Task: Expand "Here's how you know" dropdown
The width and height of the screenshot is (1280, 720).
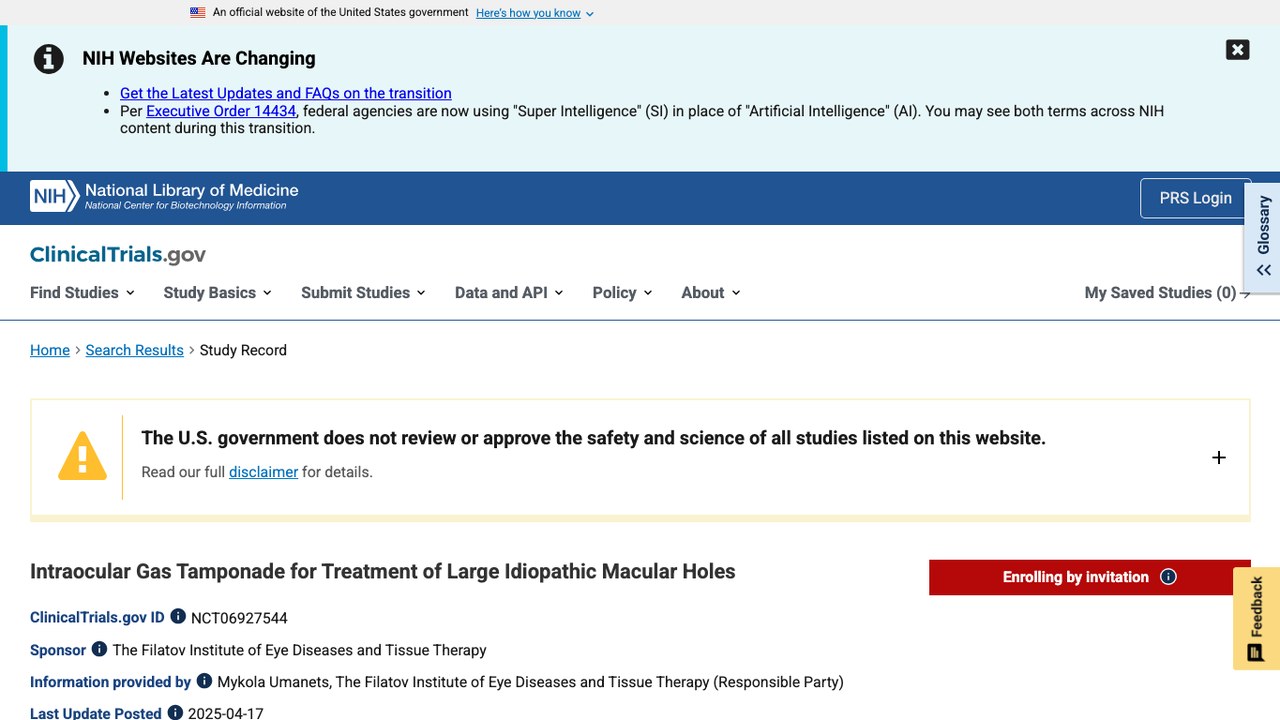Action: click(x=535, y=13)
